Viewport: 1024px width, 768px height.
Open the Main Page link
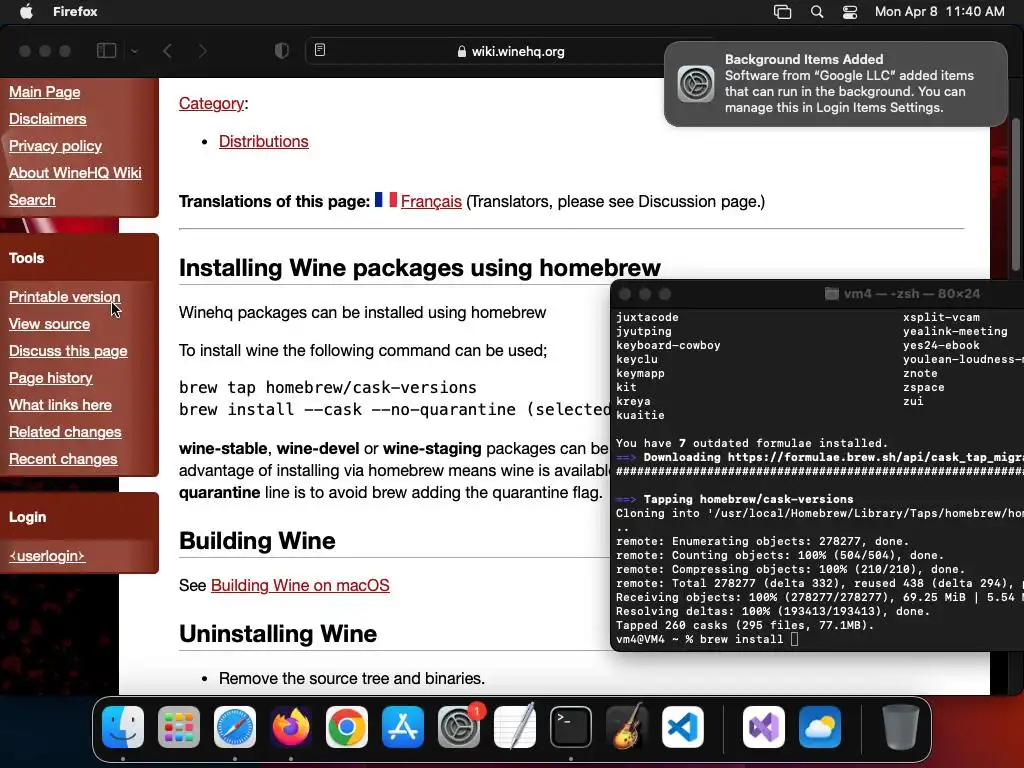point(44,91)
